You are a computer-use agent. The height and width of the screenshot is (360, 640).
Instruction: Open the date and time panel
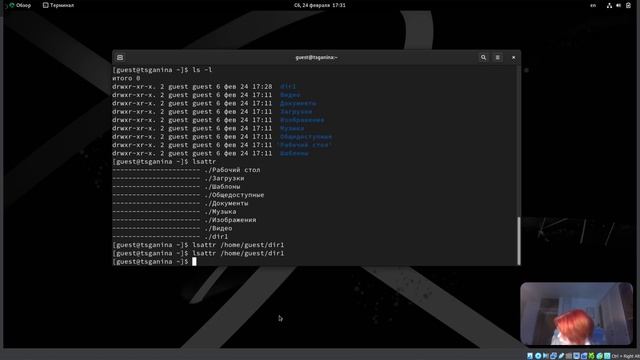[320, 5]
